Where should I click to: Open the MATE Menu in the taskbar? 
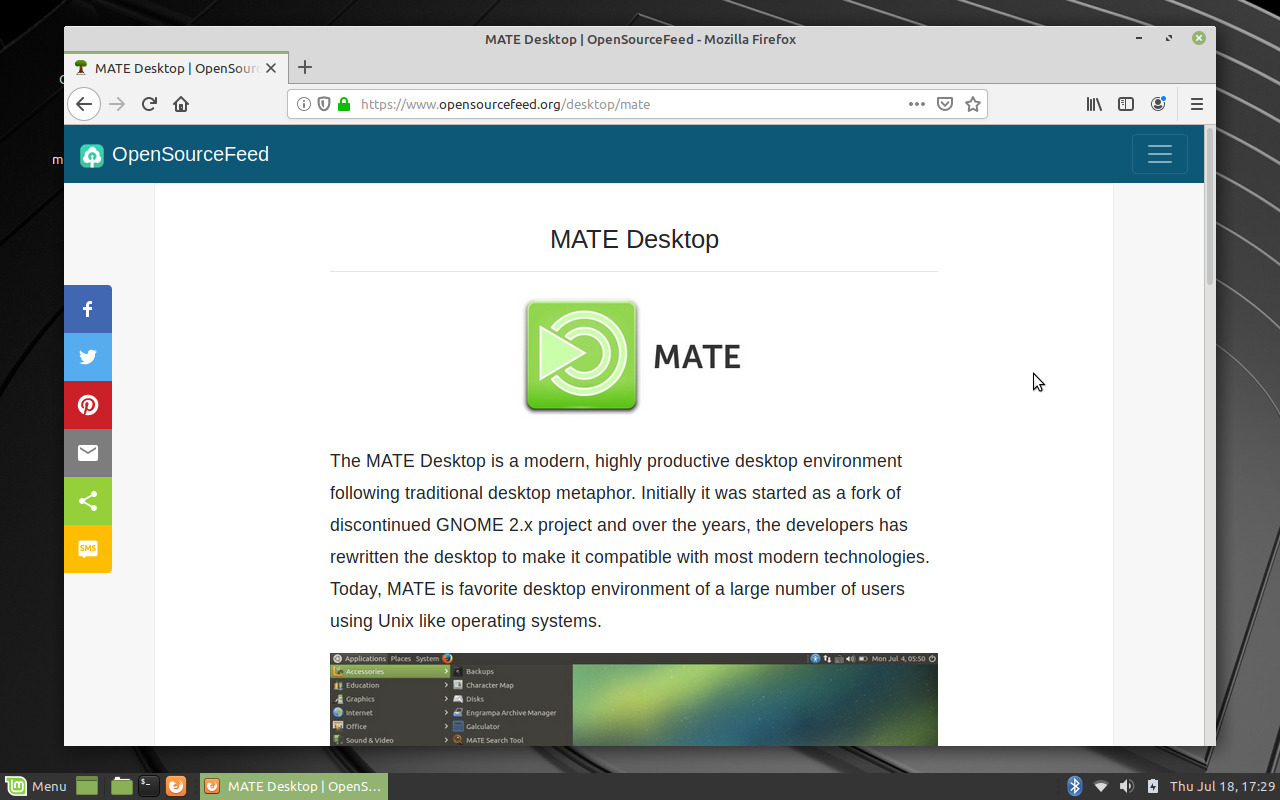pyautogui.click(x=36, y=786)
